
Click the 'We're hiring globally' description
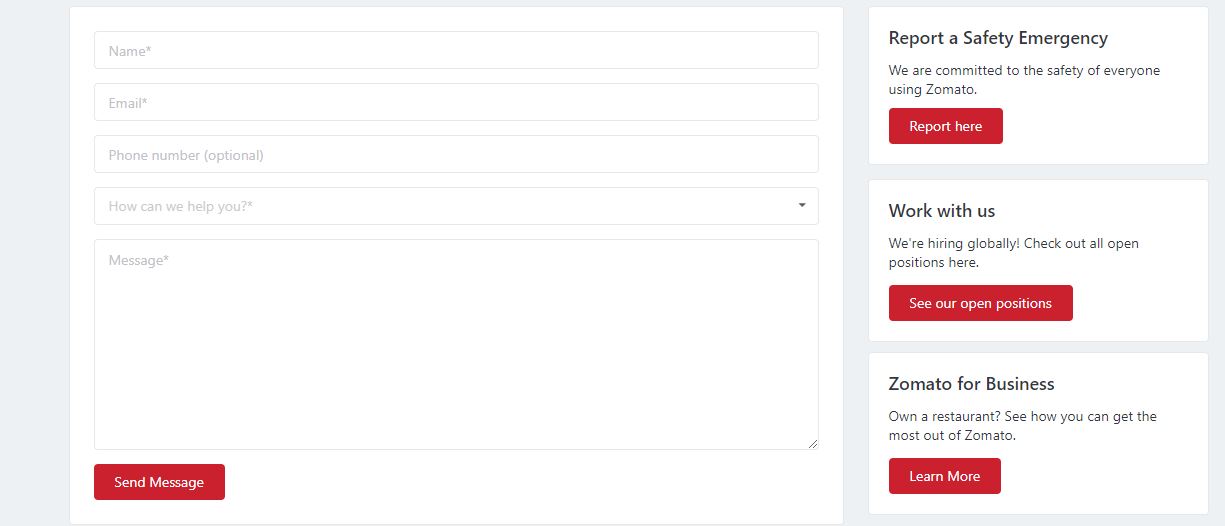[1014, 253]
